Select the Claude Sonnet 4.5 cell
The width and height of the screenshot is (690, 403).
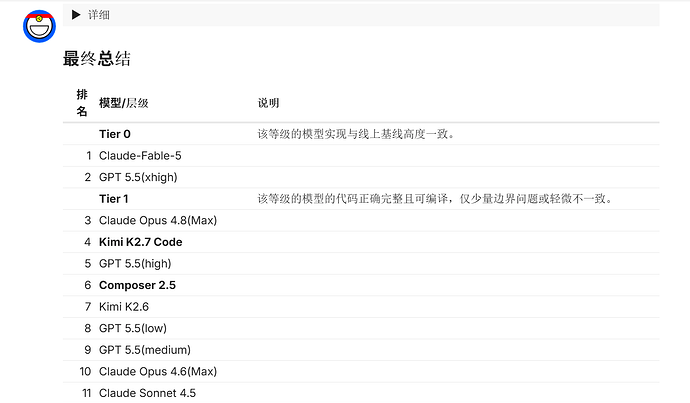click(147, 392)
